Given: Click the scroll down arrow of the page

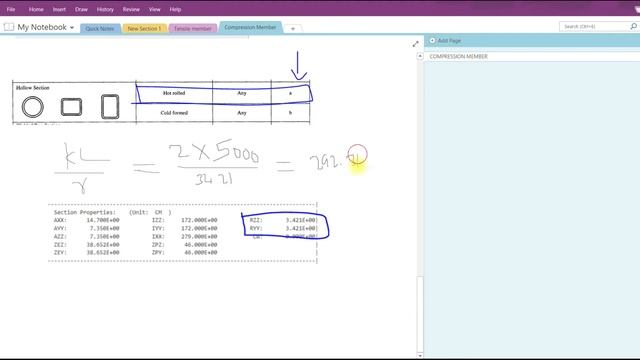Looking at the screenshot, I should [x=420, y=356].
